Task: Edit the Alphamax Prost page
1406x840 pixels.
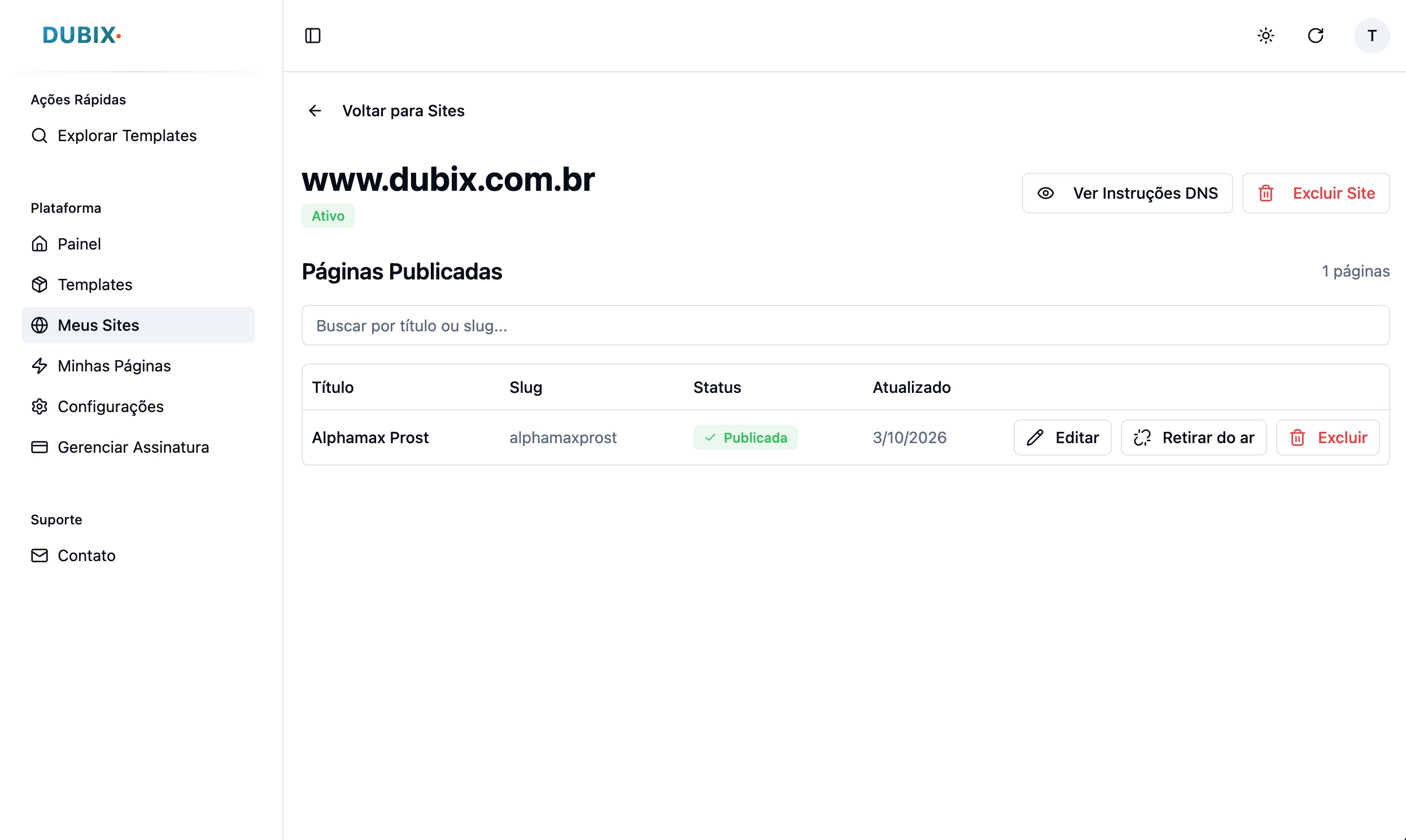Action: (x=1062, y=438)
